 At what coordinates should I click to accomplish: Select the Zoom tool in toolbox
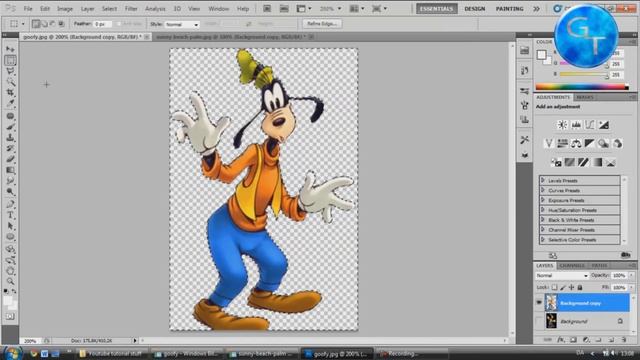(10, 281)
